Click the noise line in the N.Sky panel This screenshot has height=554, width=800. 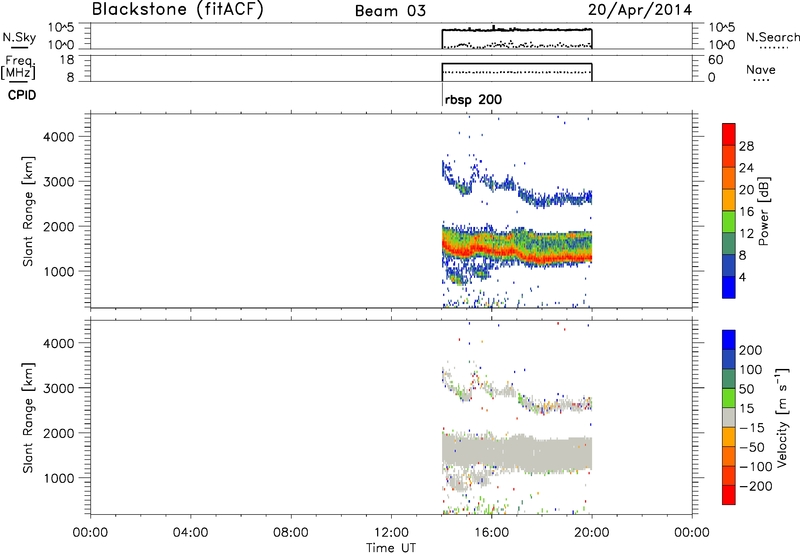517,30
